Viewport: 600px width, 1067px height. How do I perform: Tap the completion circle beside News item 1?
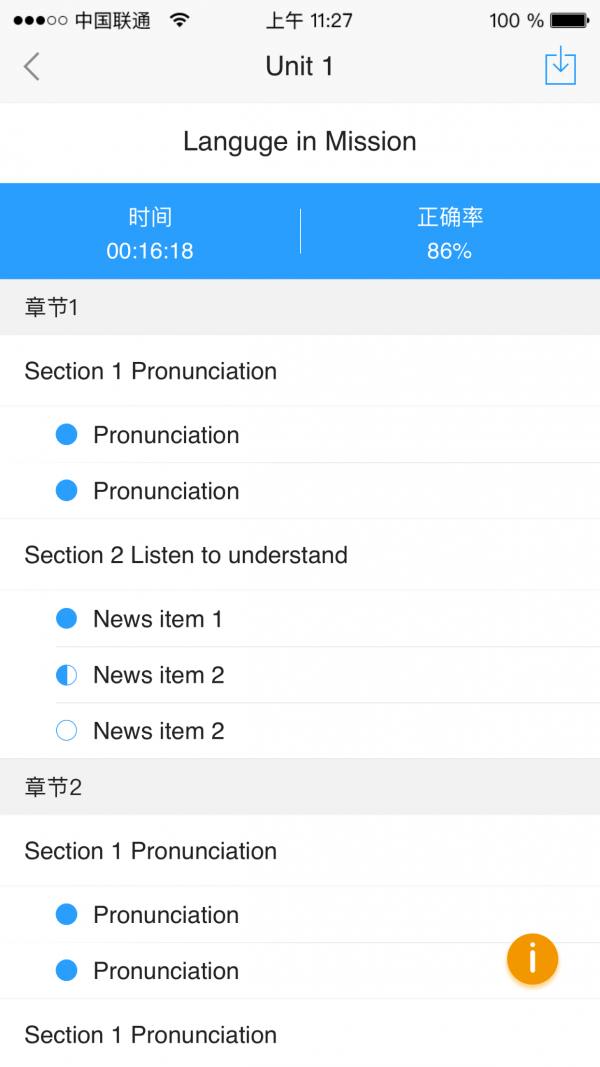66,618
